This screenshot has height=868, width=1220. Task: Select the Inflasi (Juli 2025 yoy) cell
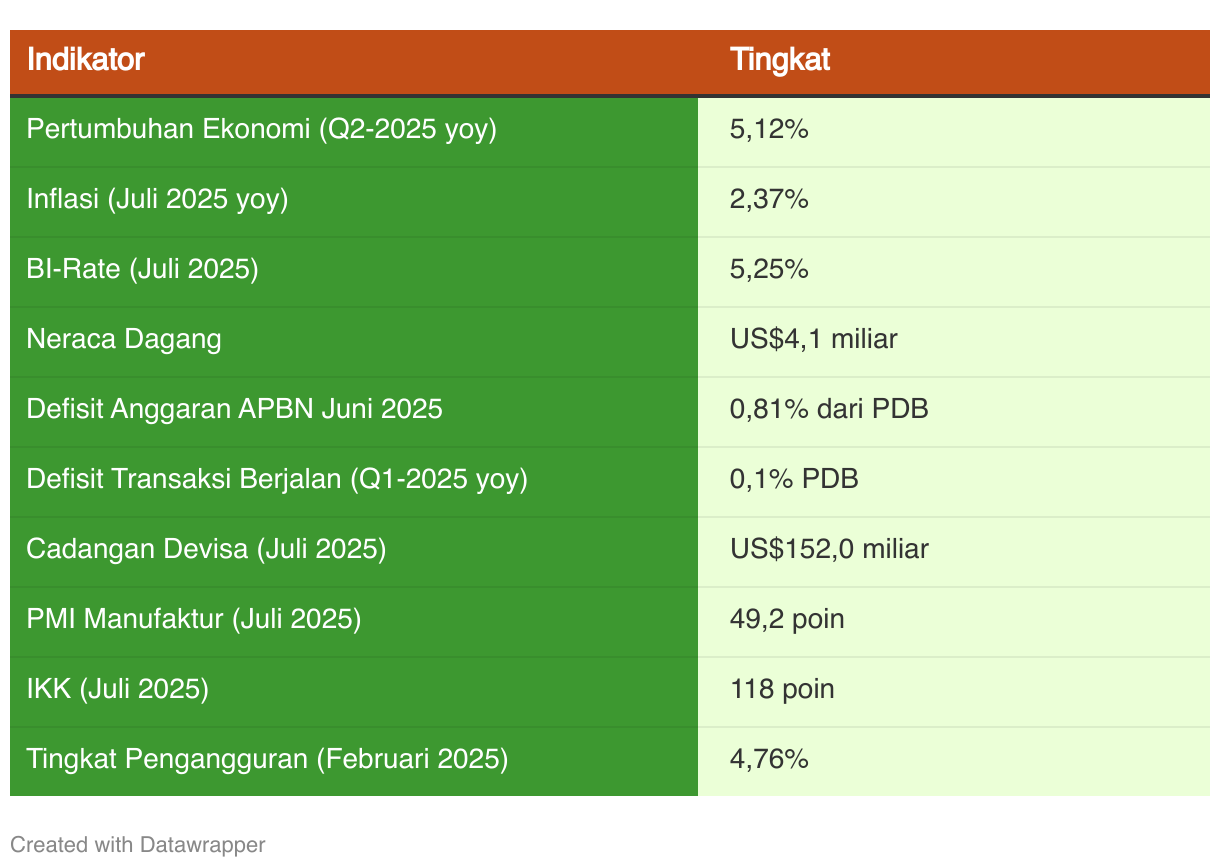pos(354,202)
